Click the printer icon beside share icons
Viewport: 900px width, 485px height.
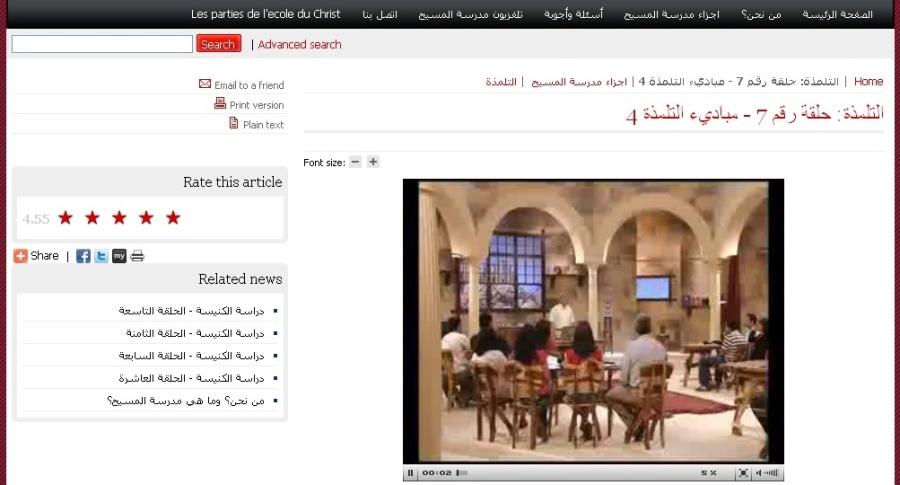[x=137, y=256]
